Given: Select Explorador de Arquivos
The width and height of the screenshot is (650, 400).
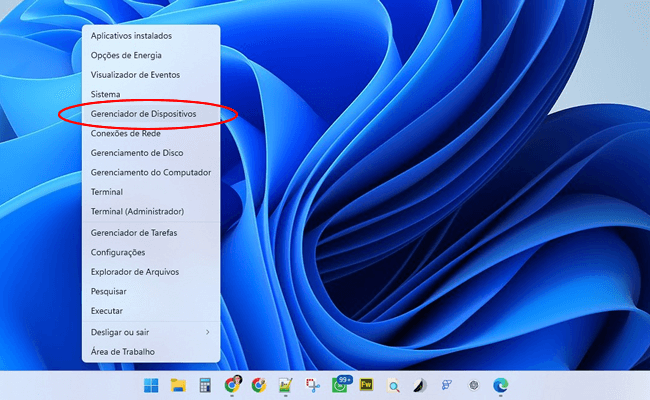Looking at the screenshot, I should pos(151,272).
